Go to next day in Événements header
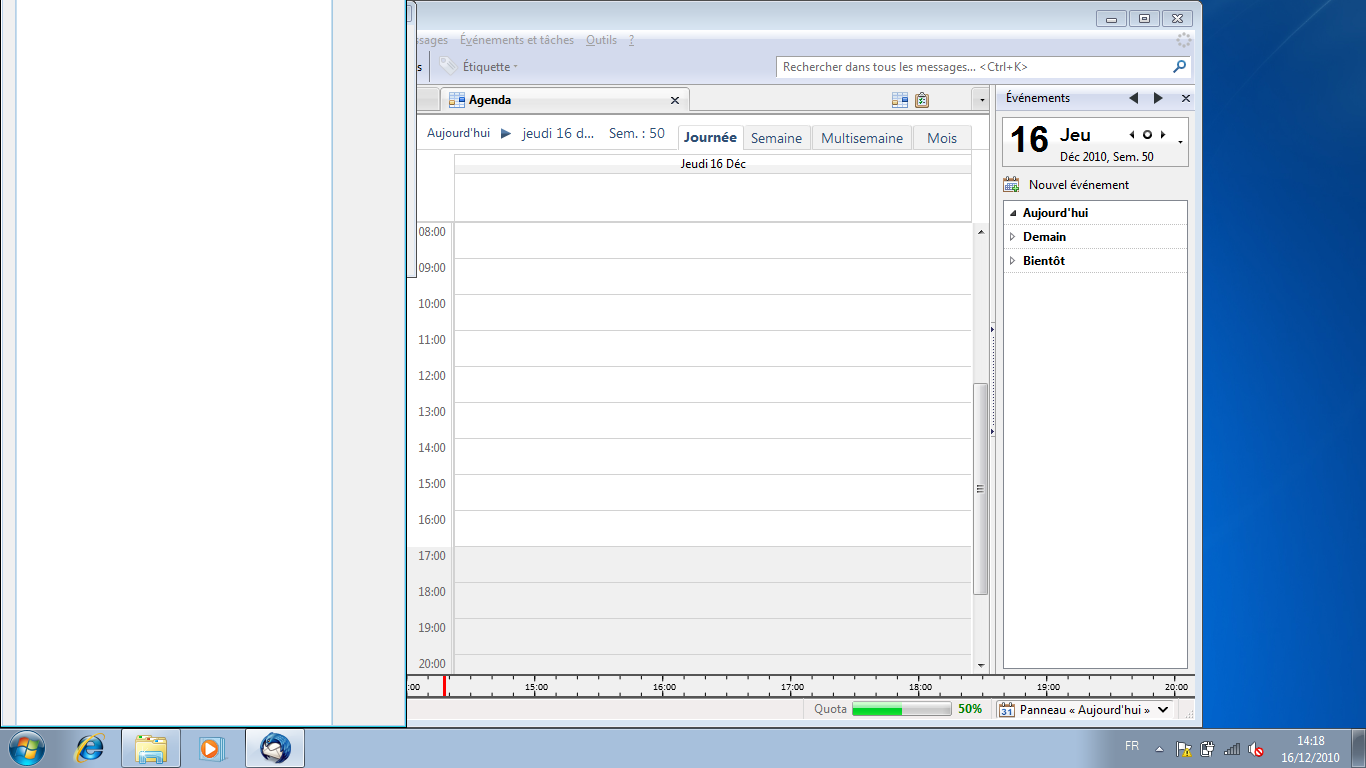This screenshot has width=1366, height=768. [x=1158, y=98]
